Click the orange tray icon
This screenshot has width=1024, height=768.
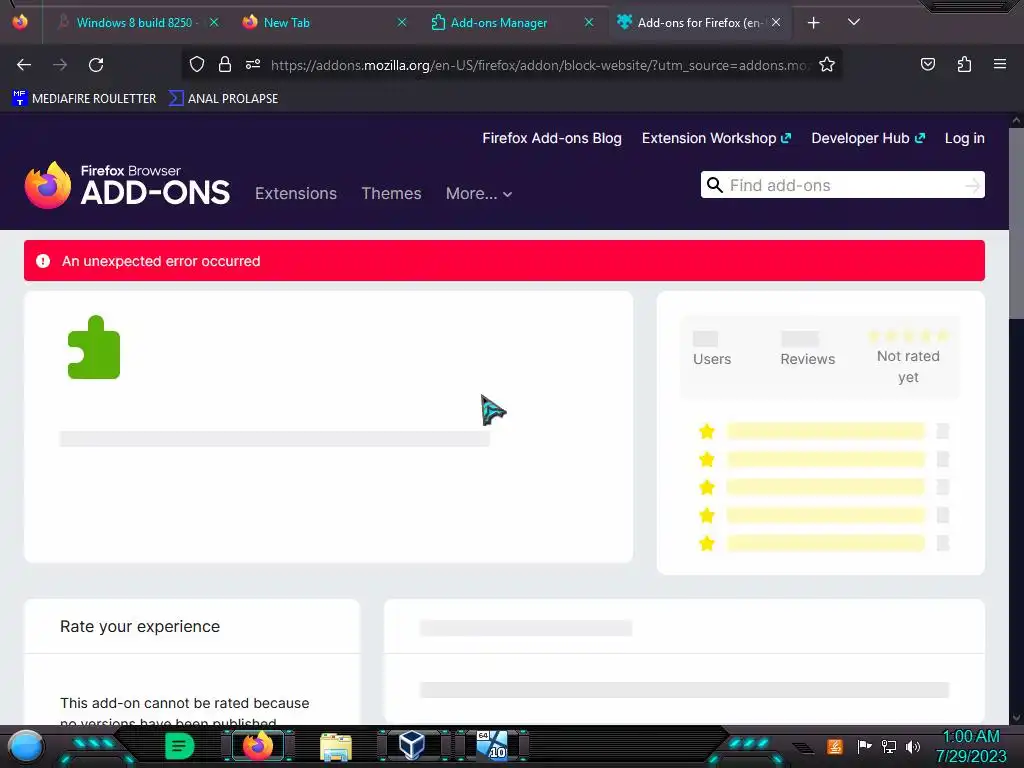click(x=835, y=746)
